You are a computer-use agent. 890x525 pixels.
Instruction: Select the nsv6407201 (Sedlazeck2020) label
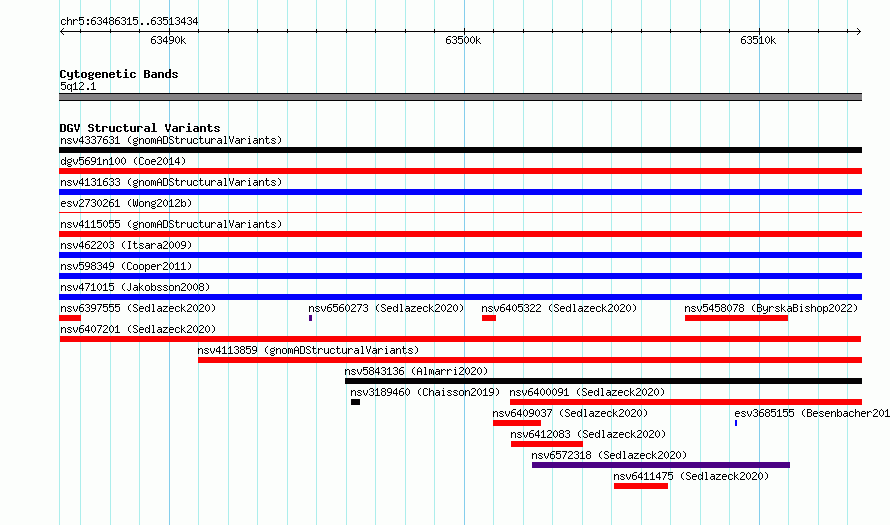tap(138, 329)
